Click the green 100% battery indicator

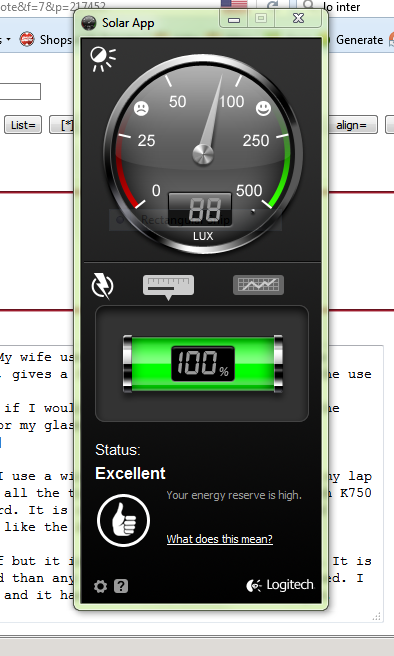[203, 364]
